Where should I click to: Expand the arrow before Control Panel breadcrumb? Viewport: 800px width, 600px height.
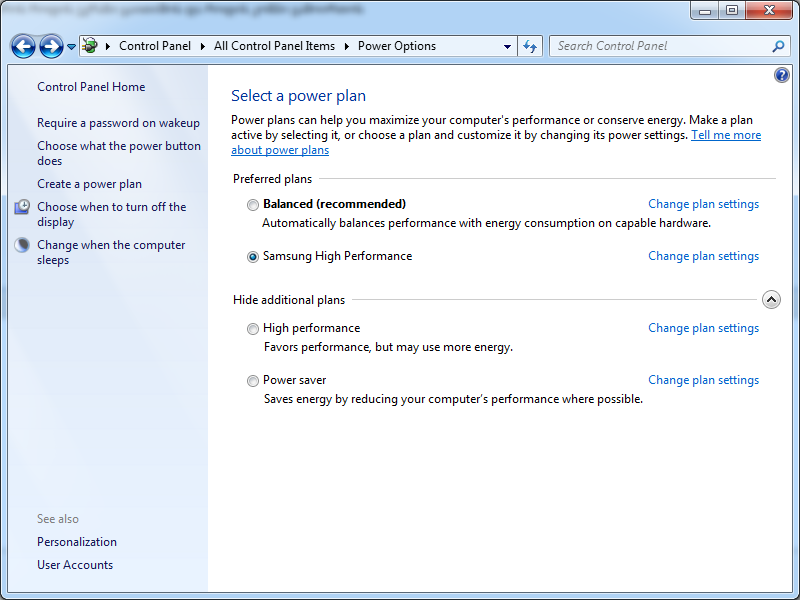tap(108, 46)
